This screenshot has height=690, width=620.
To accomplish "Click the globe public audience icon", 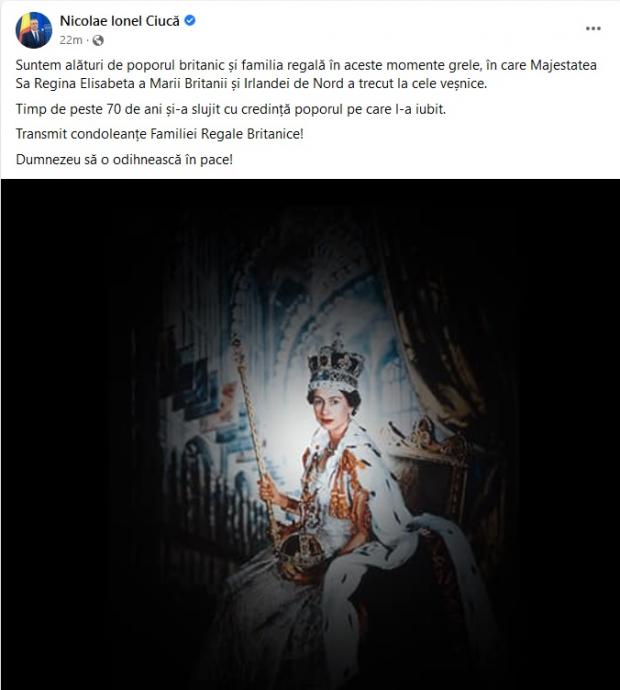I will 98,40.
